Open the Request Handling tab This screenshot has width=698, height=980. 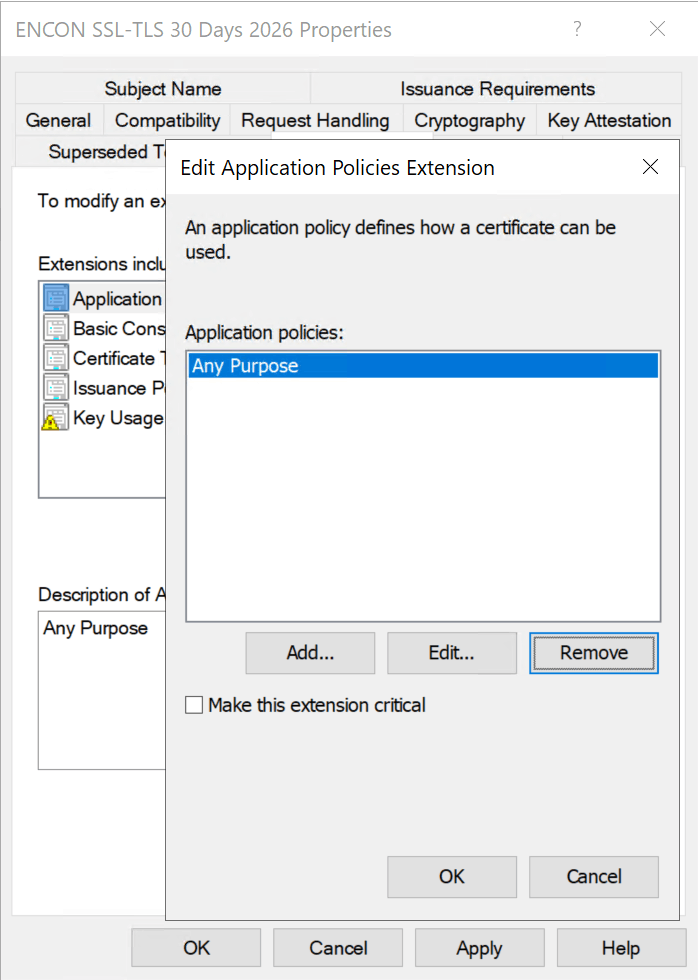[x=315, y=120]
